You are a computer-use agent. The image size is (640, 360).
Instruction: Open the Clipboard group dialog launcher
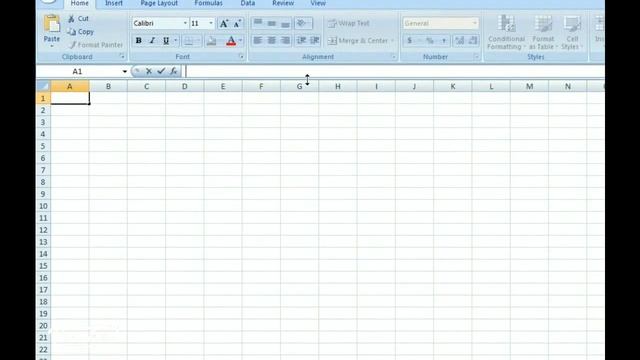(x=122, y=56)
